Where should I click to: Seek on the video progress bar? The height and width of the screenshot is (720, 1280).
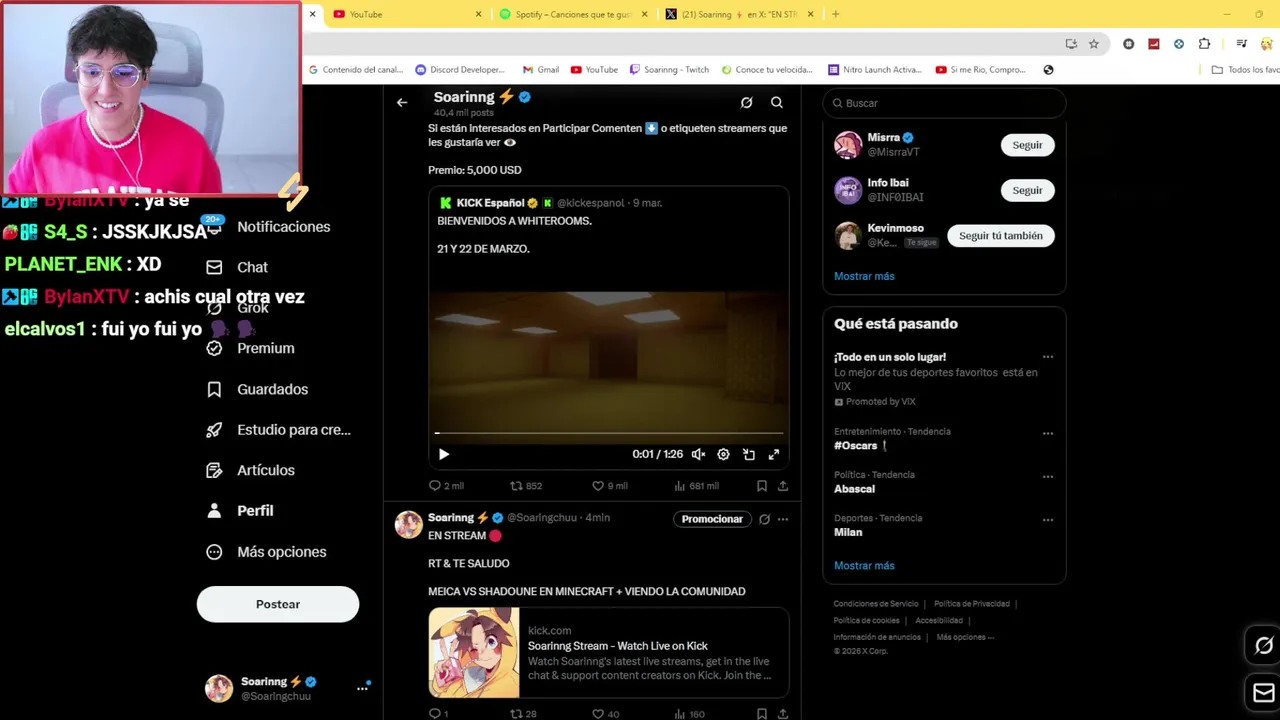609,433
